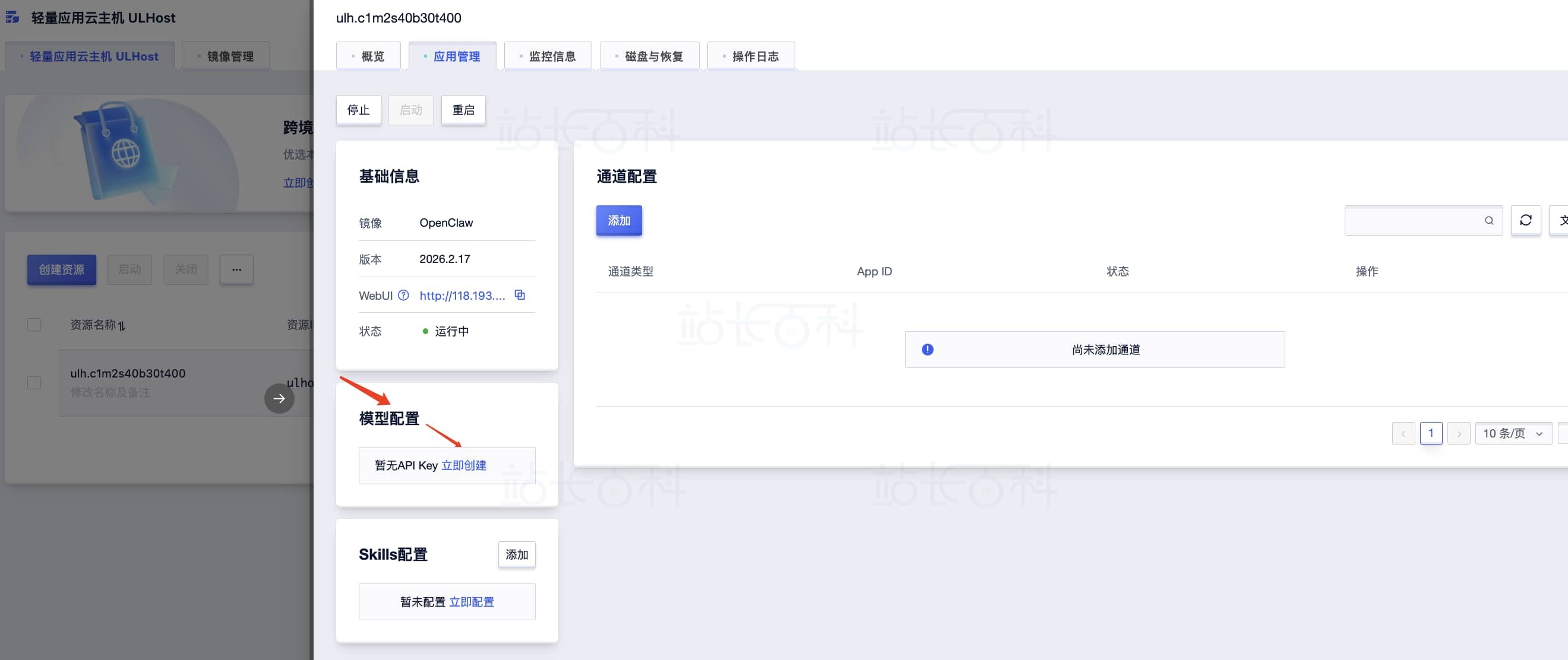This screenshot has height=660, width=1568.
Task: Click the Skills配置 heading
Action: 393,554
